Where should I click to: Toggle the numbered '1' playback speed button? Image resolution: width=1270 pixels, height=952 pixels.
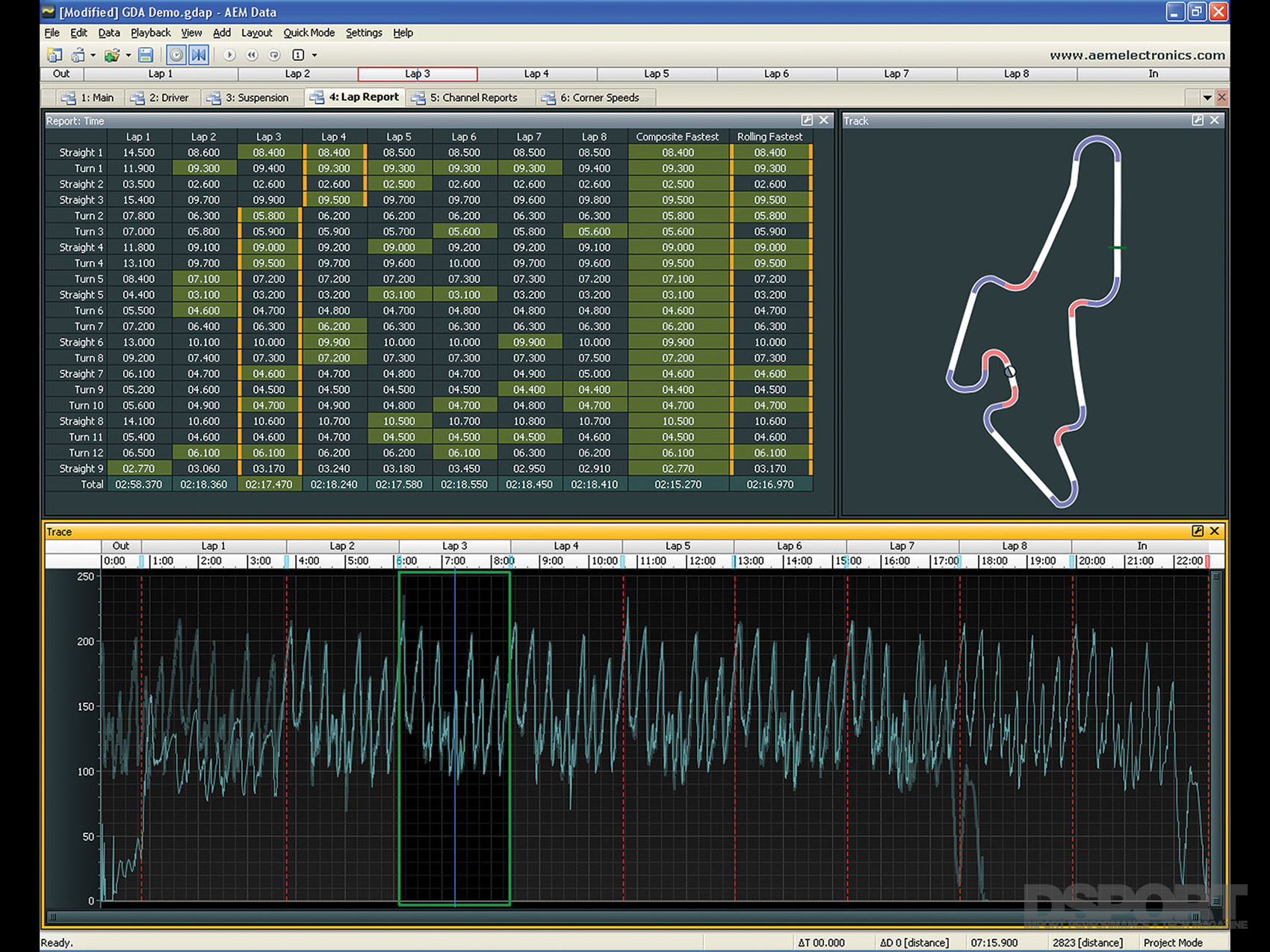(298, 55)
